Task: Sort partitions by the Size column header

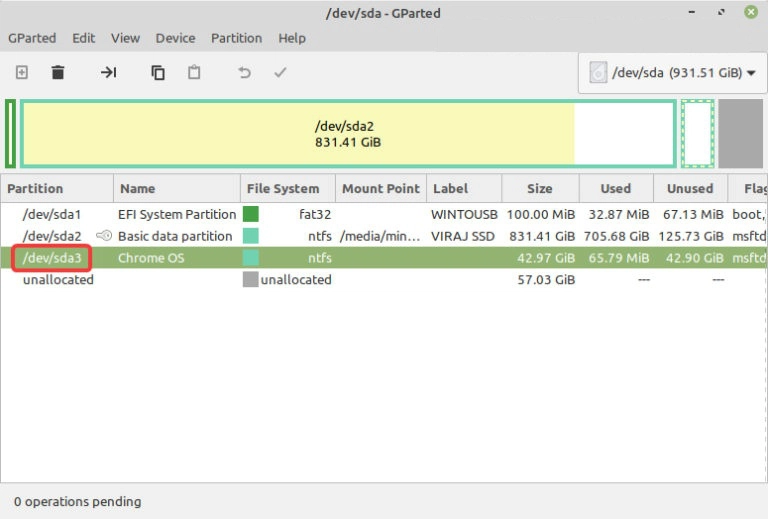Action: pyautogui.click(x=540, y=188)
